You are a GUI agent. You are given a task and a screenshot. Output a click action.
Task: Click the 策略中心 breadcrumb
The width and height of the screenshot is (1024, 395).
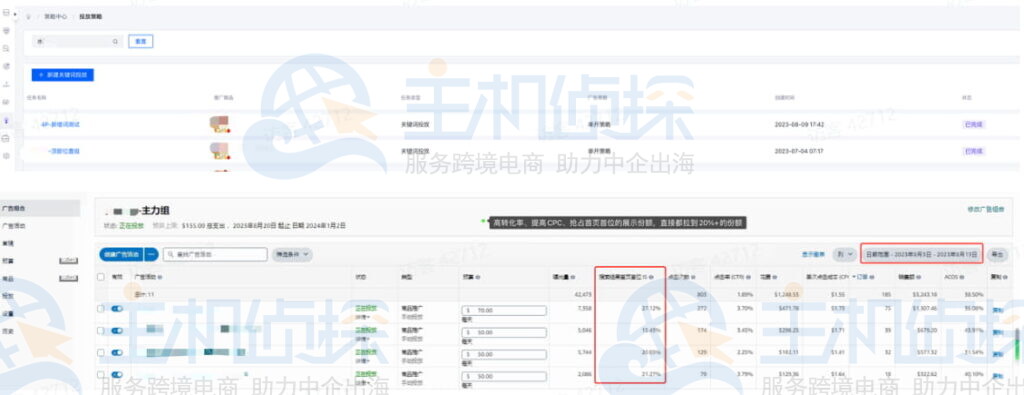click(x=56, y=16)
